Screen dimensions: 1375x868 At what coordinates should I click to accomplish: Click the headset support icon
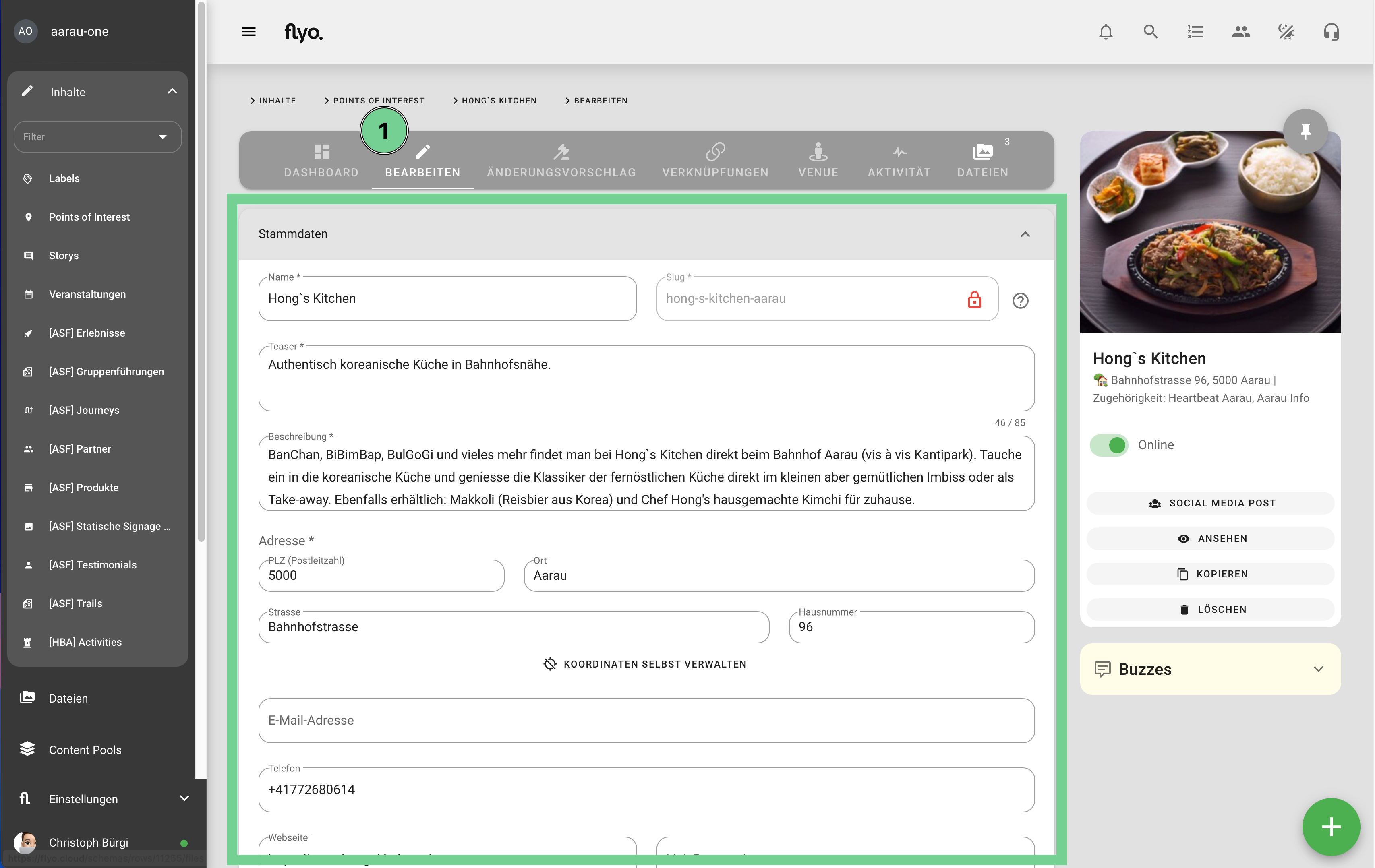[x=1331, y=32]
